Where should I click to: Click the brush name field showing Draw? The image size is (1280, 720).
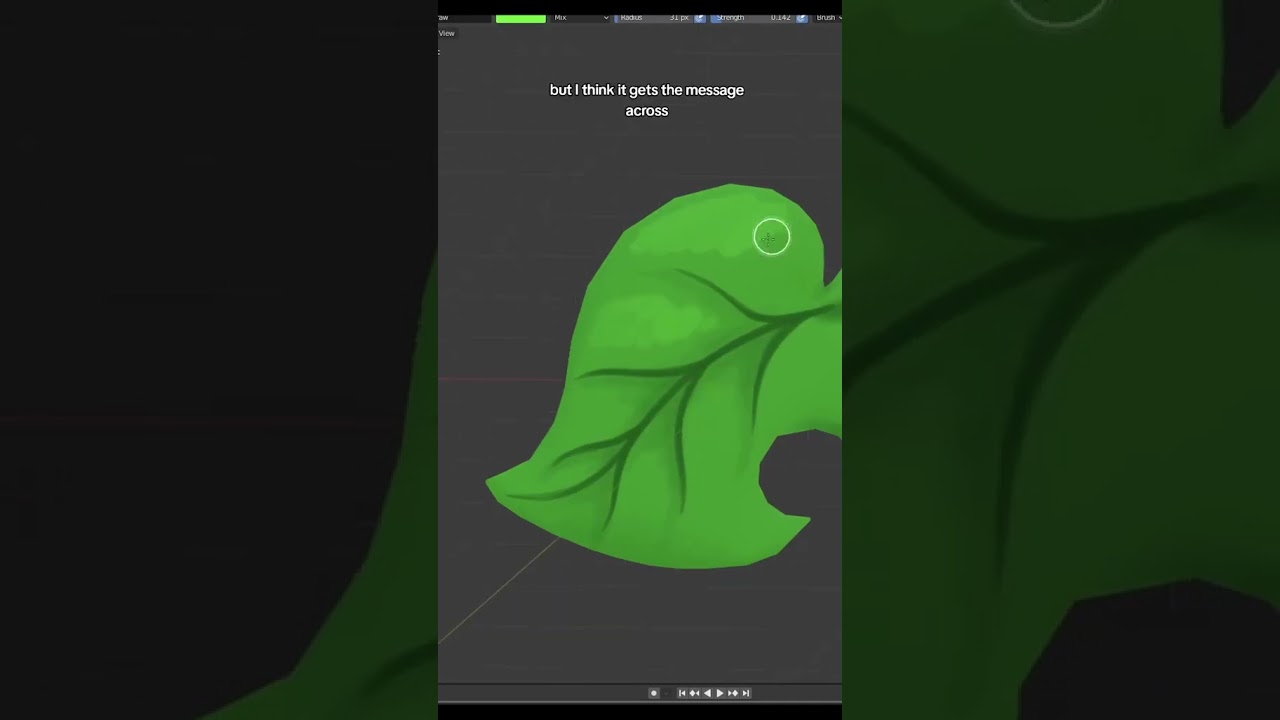(464, 18)
